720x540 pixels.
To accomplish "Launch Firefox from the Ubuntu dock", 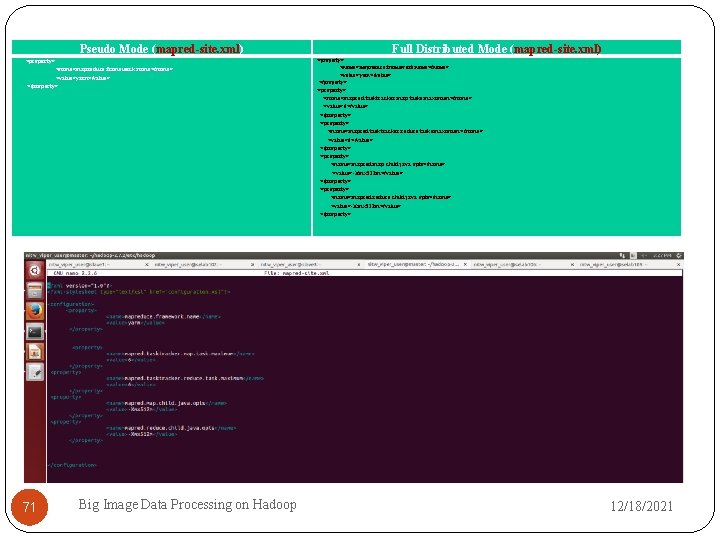I will click(x=35, y=311).
